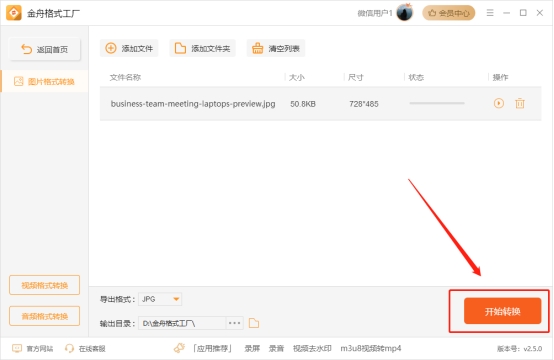Image resolution: width=554 pixels, height=360 pixels.
Task: Open 在线客服 headset support link
Action: [86, 349]
